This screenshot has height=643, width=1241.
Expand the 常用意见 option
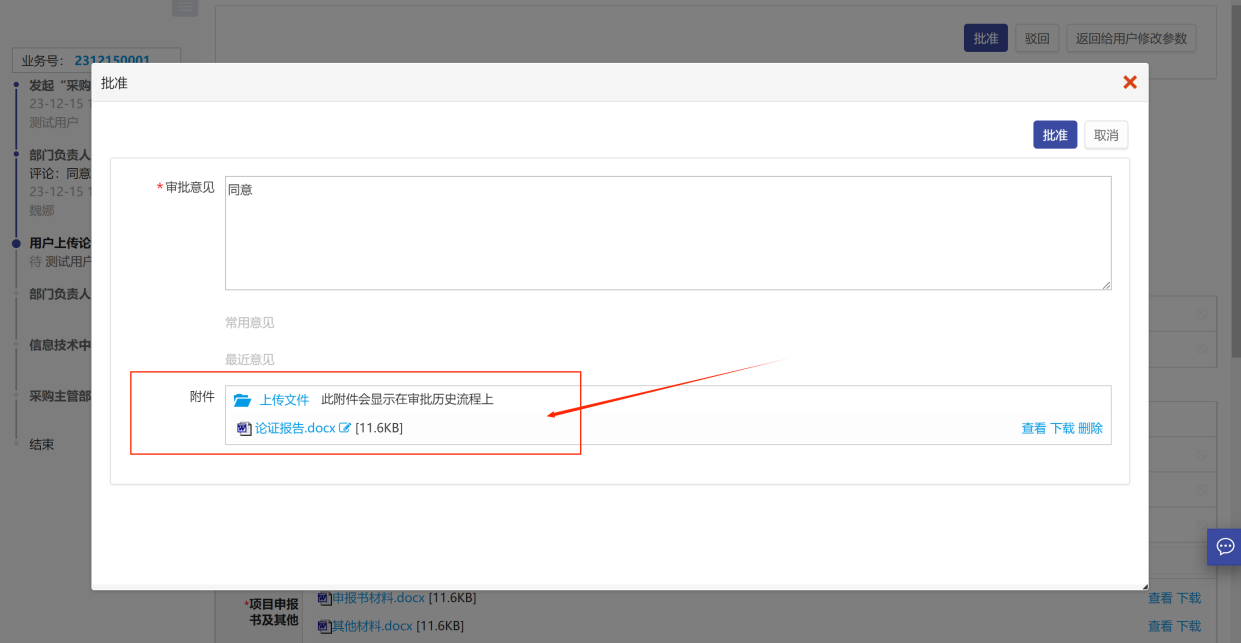pyautogui.click(x=249, y=323)
